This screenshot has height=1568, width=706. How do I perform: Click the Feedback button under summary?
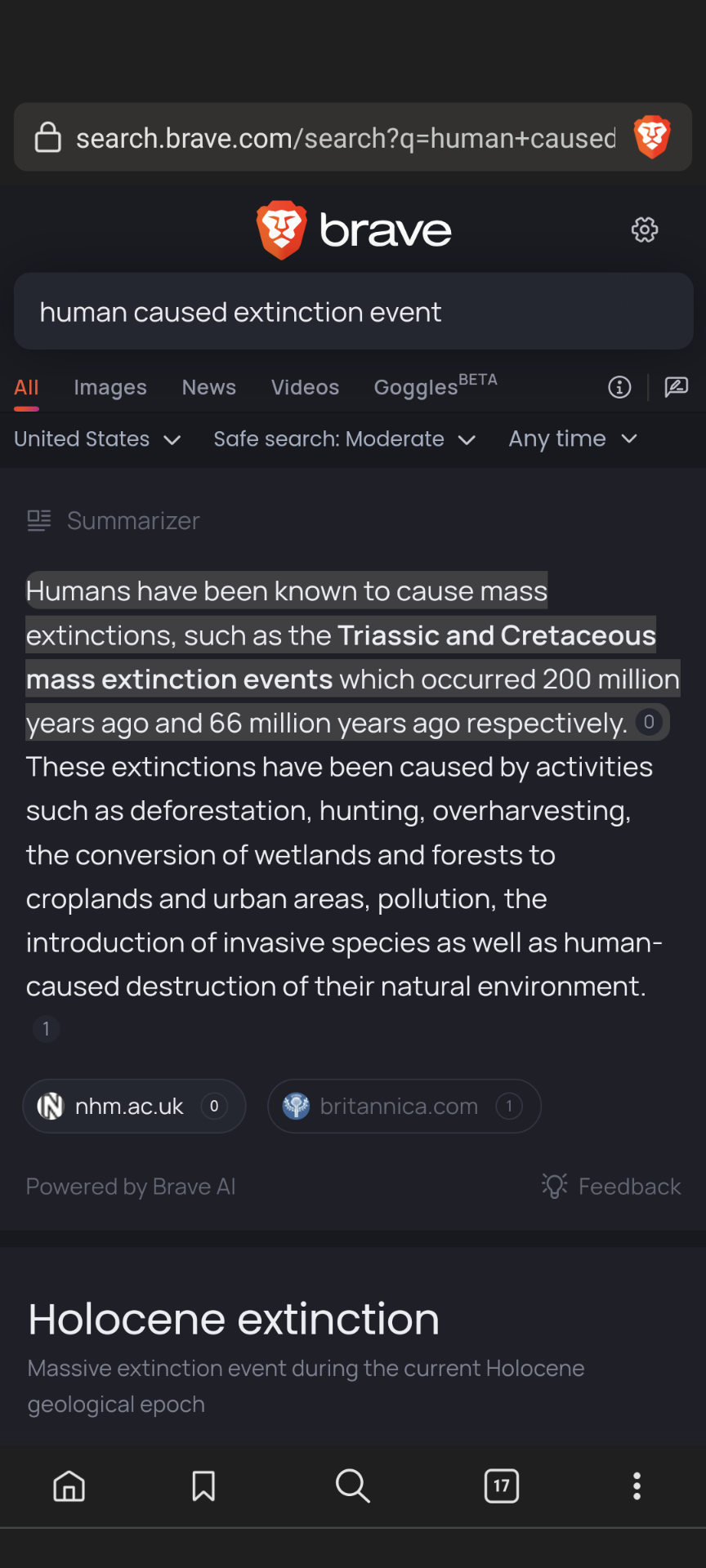611,1186
